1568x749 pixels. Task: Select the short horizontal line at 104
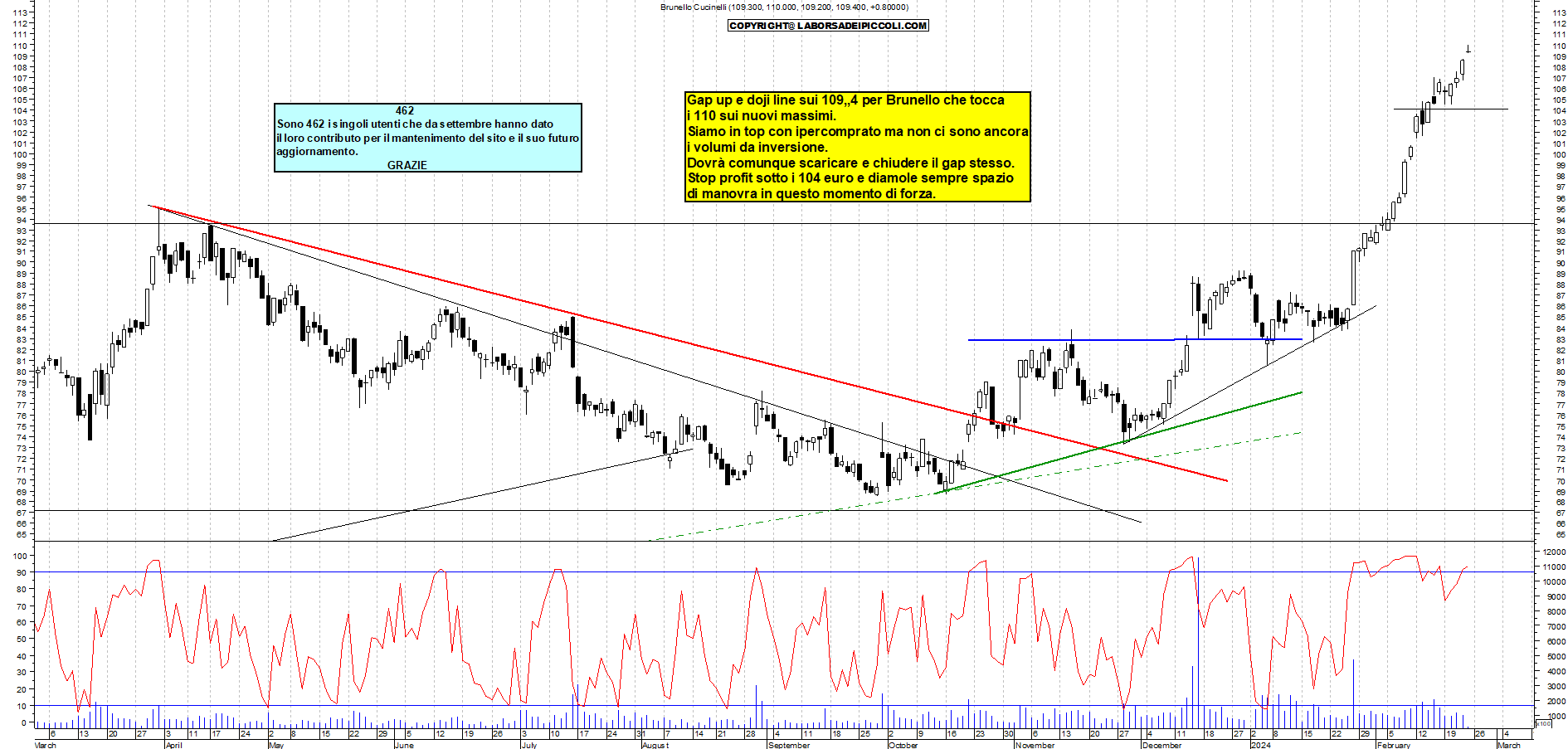pyautogui.click(x=1450, y=109)
